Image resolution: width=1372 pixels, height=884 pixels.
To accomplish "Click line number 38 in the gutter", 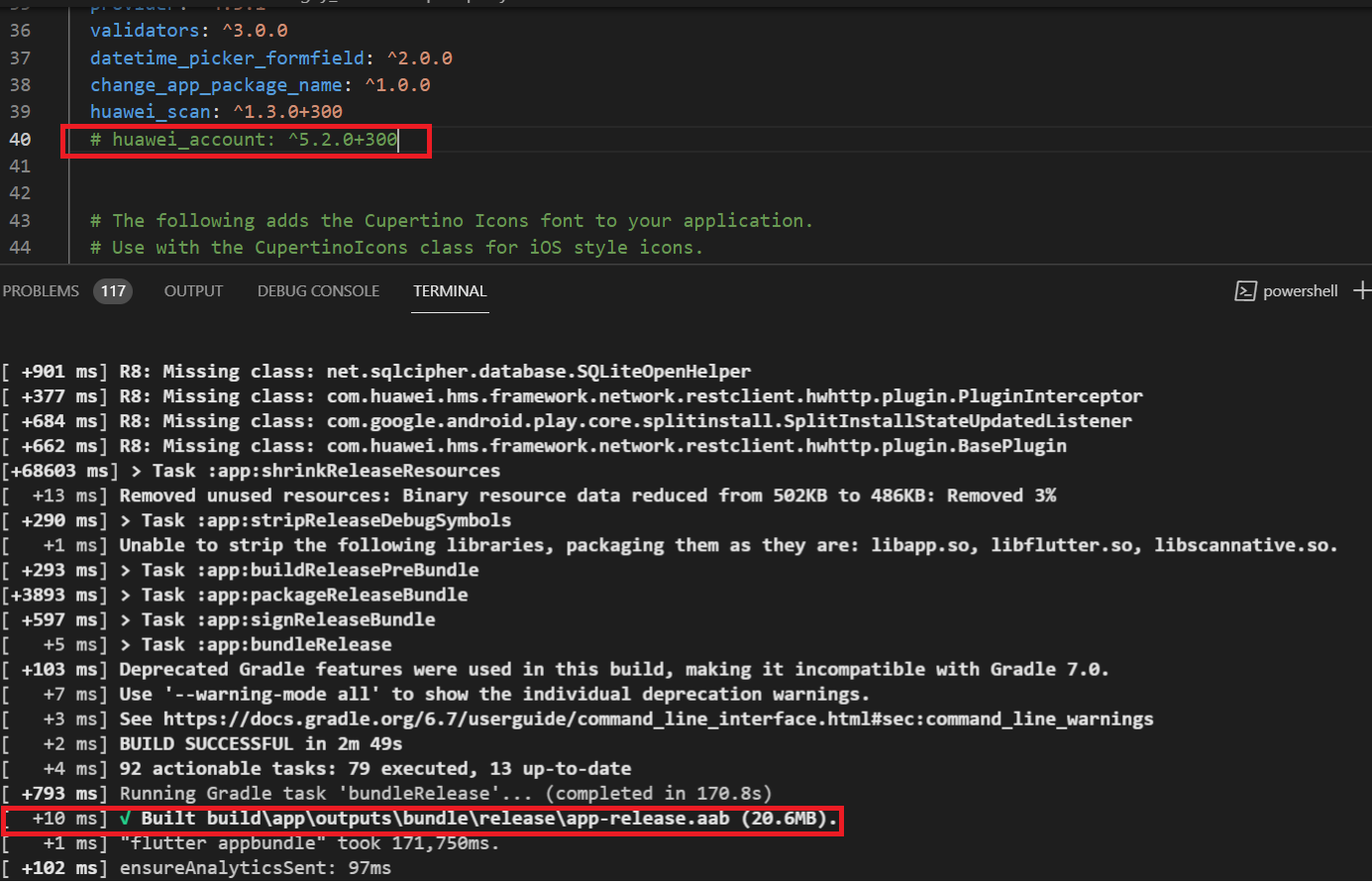I will point(20,84).
